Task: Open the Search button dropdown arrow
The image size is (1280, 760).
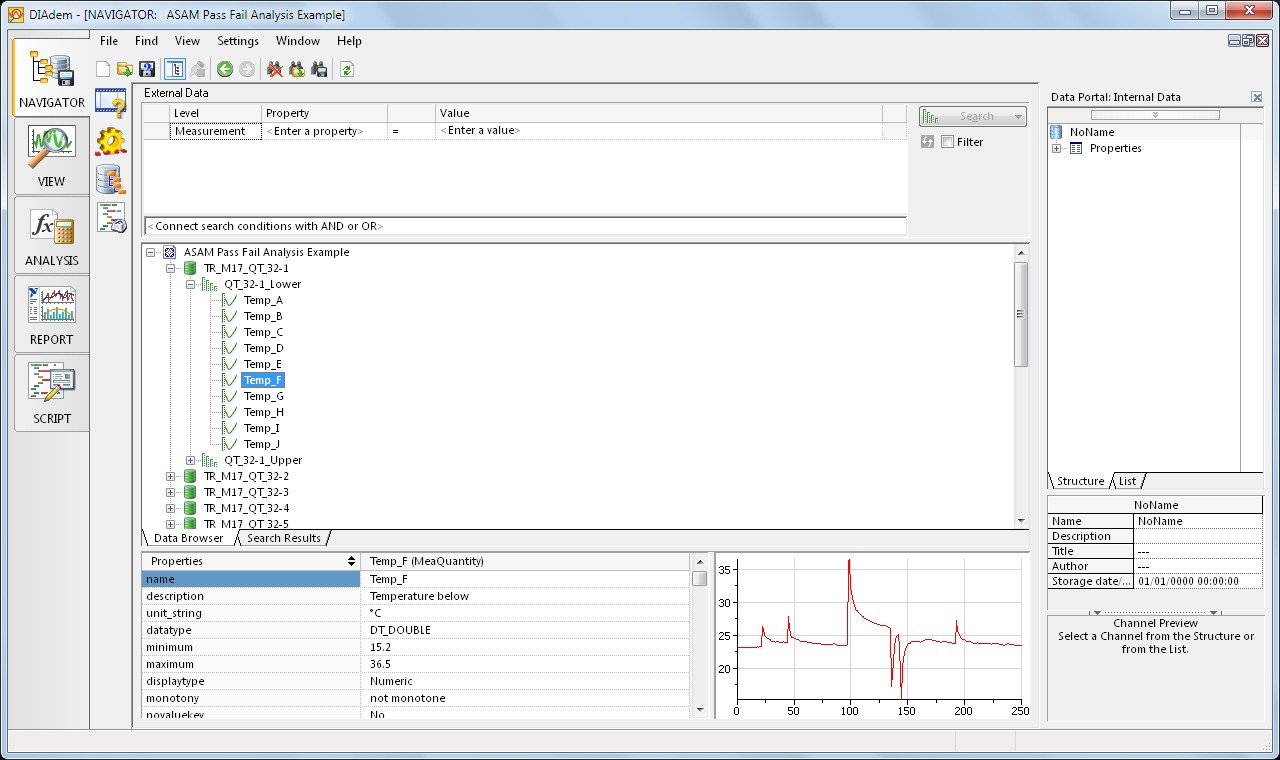Action: 1018,117
